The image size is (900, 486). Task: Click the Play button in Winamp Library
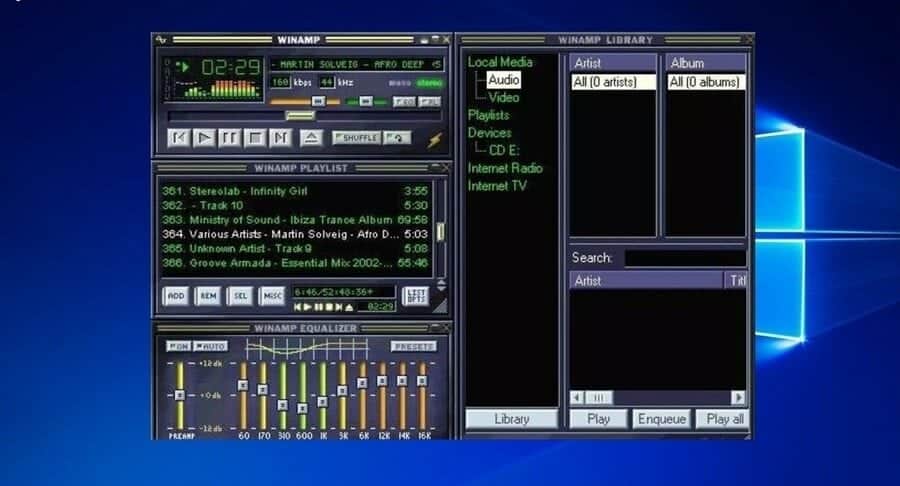point(598,419)
